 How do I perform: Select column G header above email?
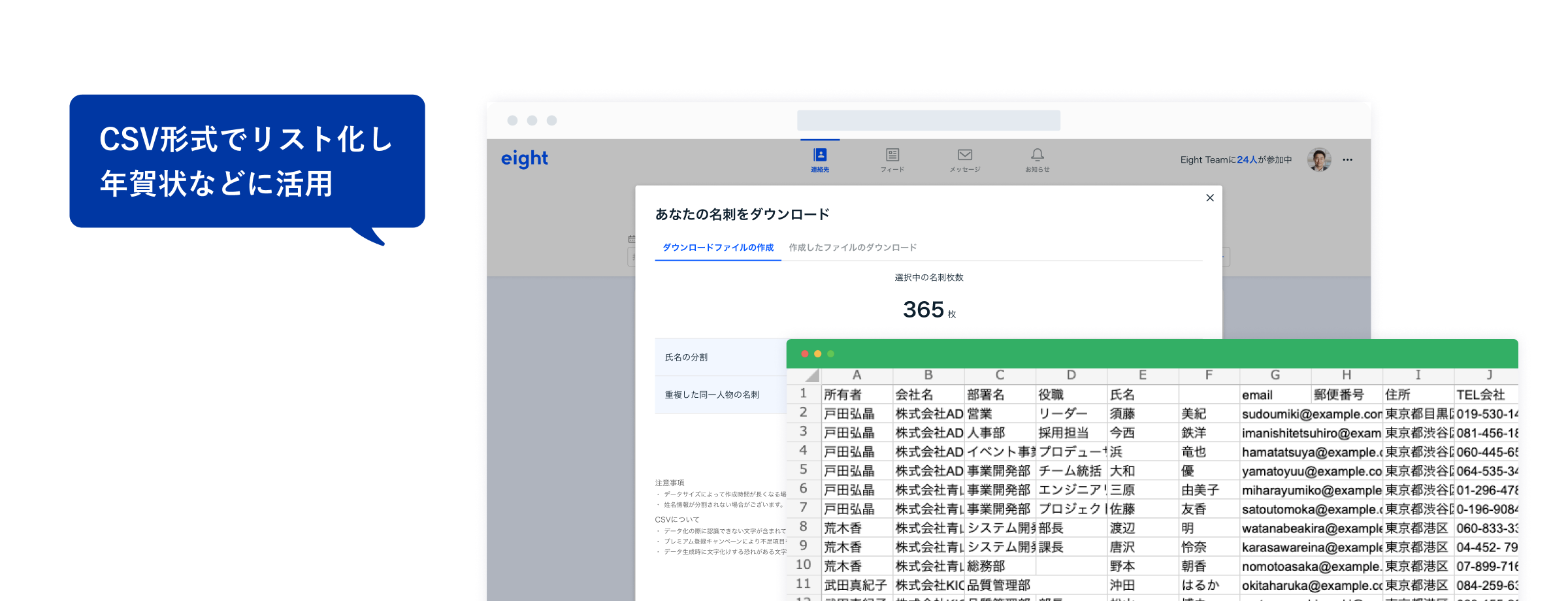coord(1275,375)
